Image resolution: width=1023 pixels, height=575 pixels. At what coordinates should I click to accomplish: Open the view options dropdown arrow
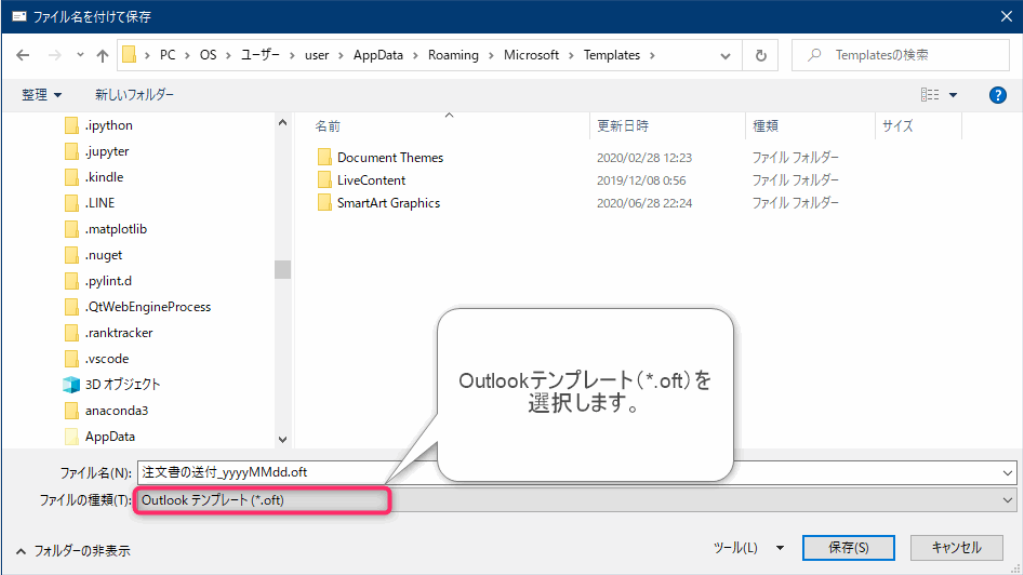pos(953,95)
